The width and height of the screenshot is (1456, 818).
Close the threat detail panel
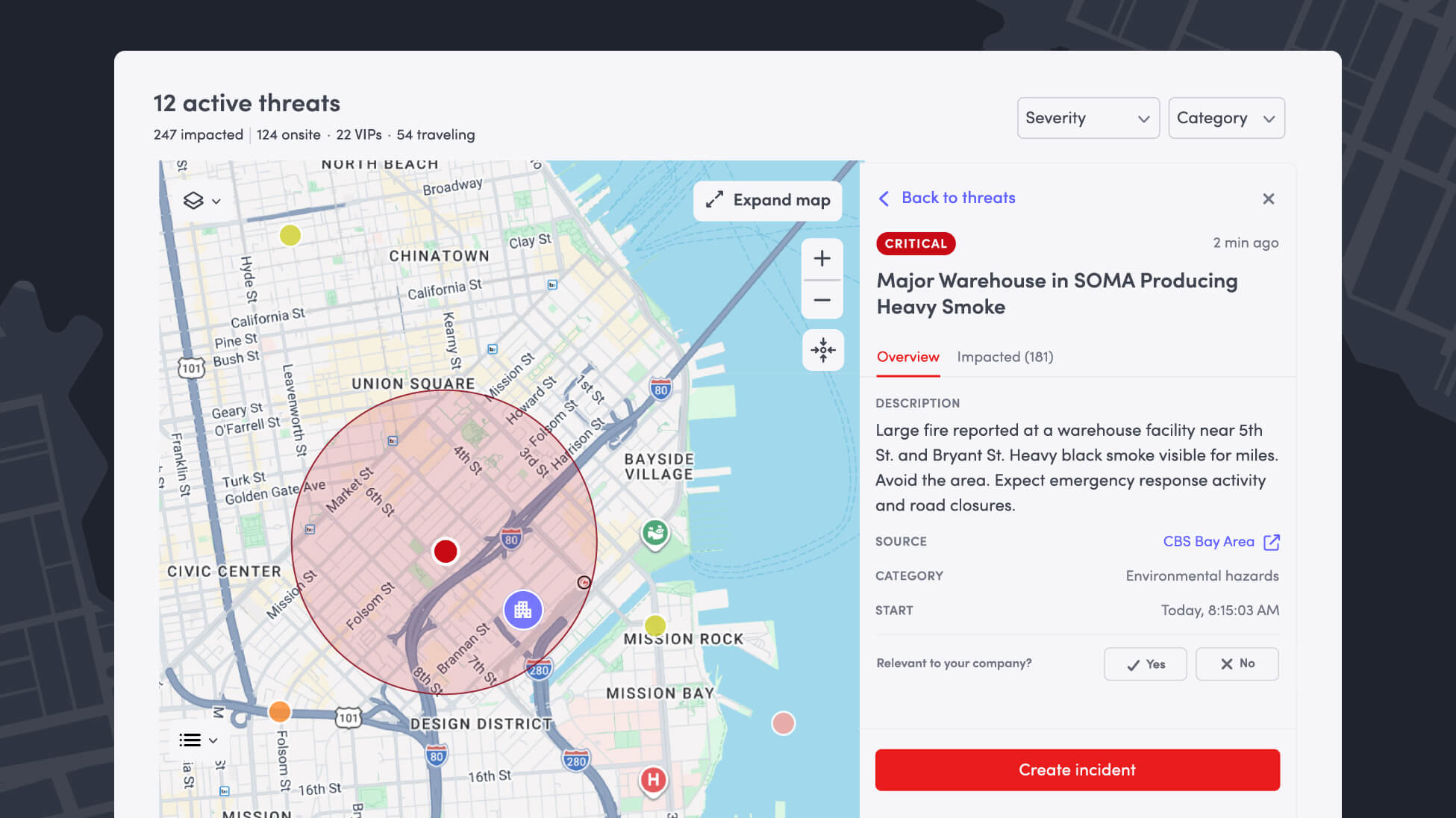[1269, 199]
